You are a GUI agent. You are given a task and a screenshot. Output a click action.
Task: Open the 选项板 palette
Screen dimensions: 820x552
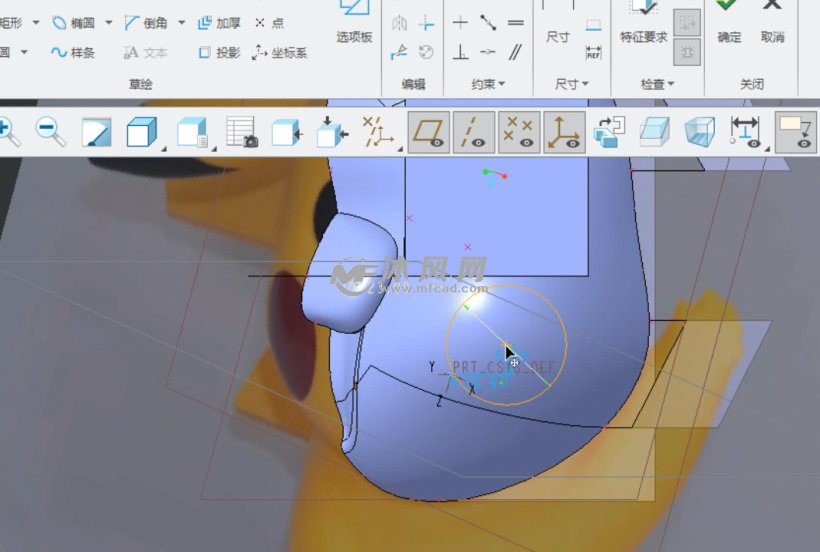click(354, 21)
